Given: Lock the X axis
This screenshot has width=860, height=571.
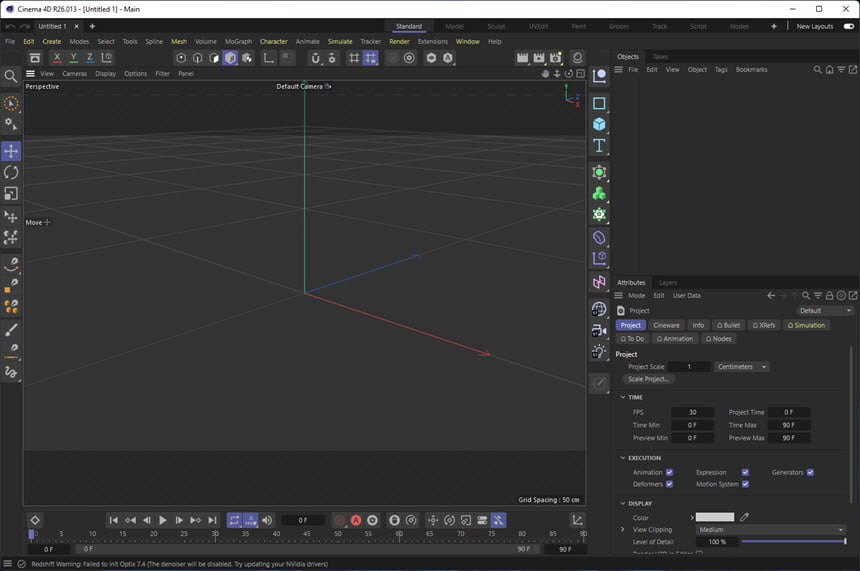Looking at the screenshot, I should coord(56,58).
